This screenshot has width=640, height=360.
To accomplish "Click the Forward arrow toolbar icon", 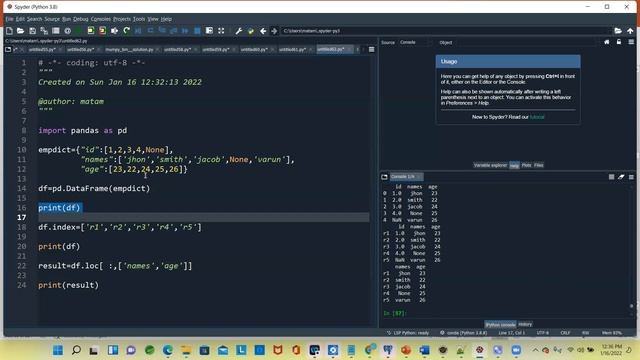I will coord(274,31).
